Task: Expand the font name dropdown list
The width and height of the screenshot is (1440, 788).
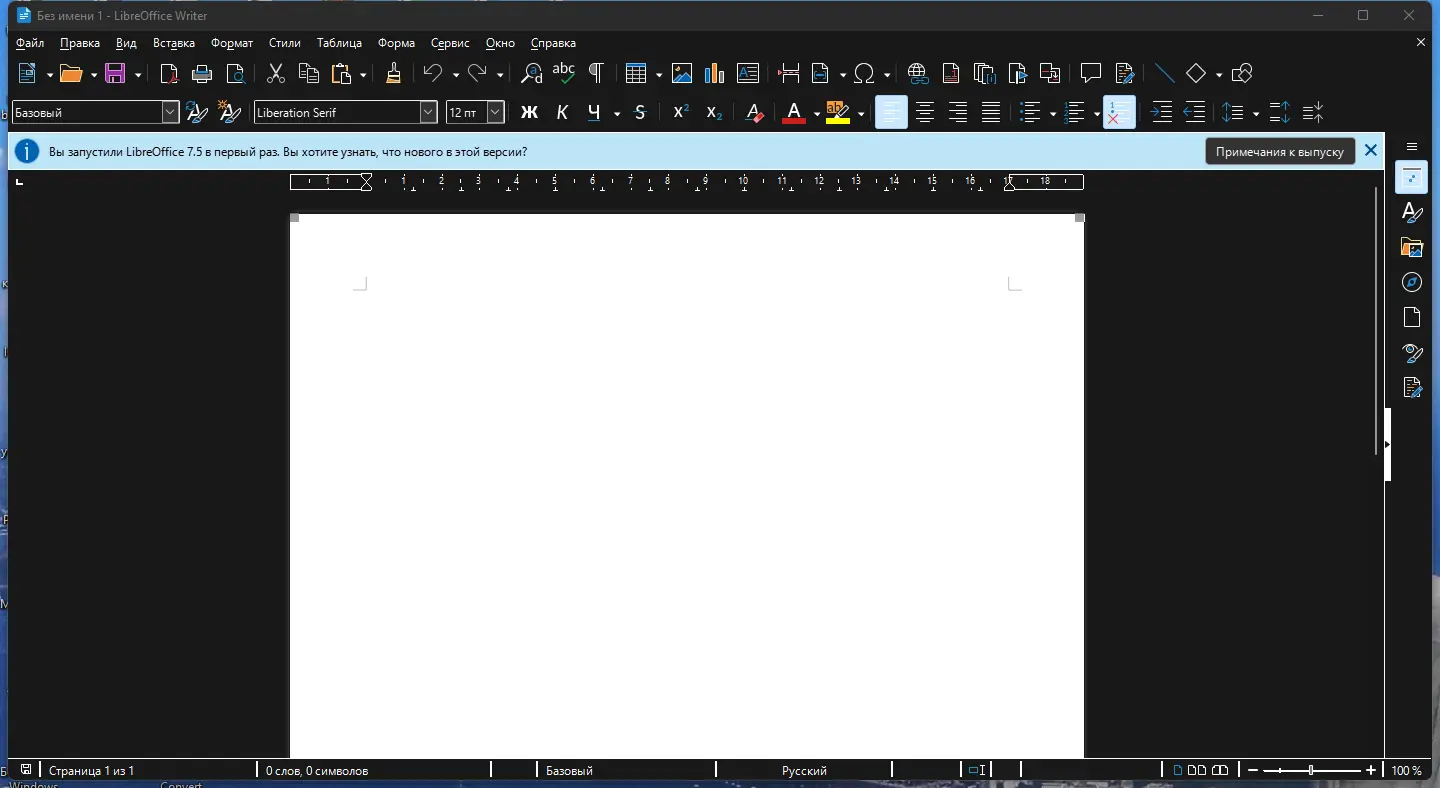Action: (429, 113)
